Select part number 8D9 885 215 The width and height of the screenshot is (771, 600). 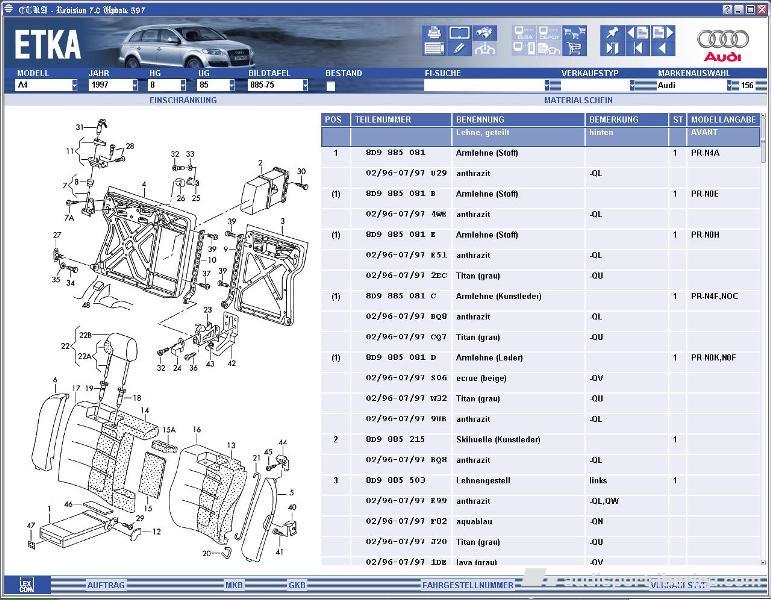point(395,439)
